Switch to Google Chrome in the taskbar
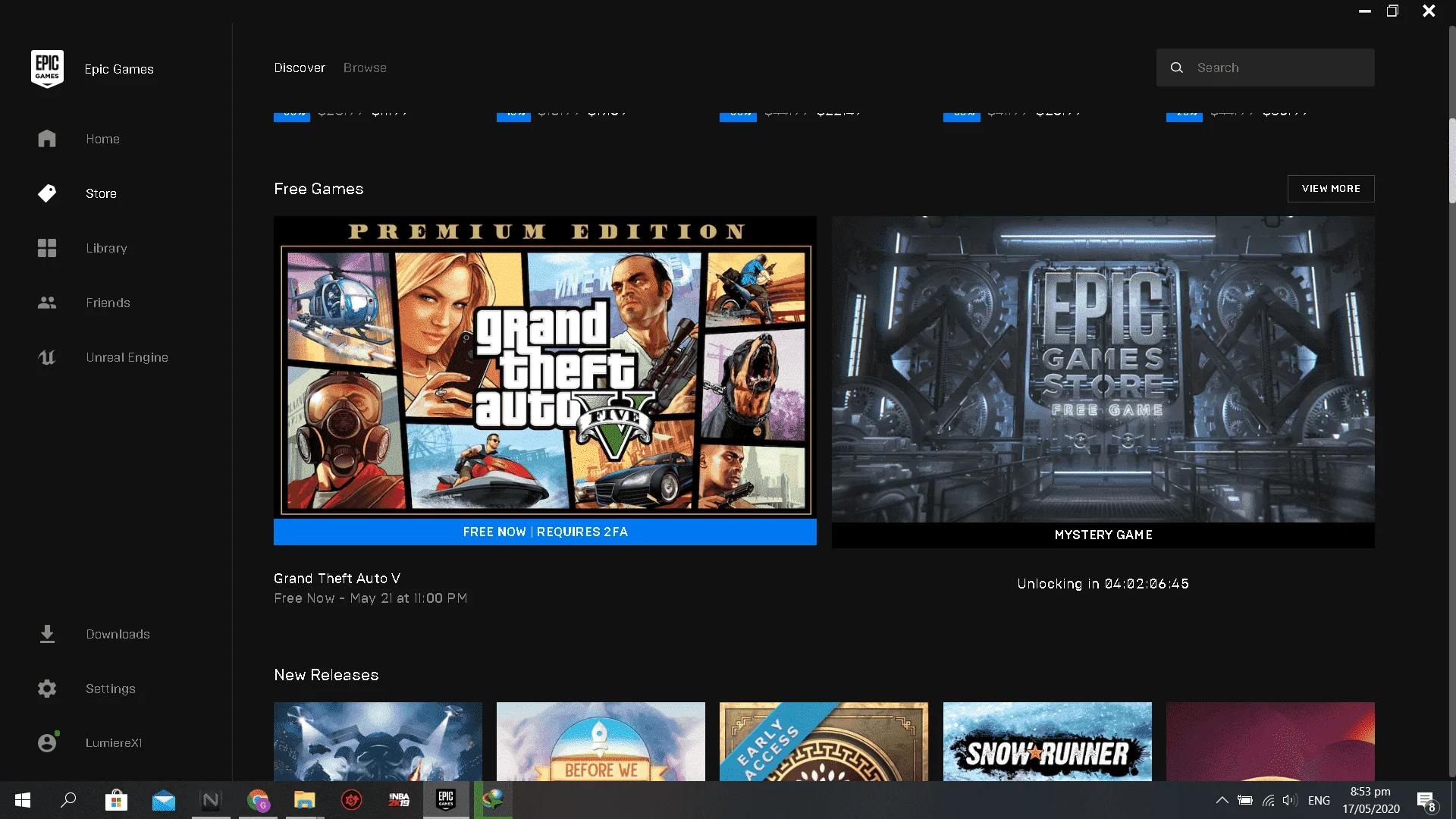 point(258,800)
